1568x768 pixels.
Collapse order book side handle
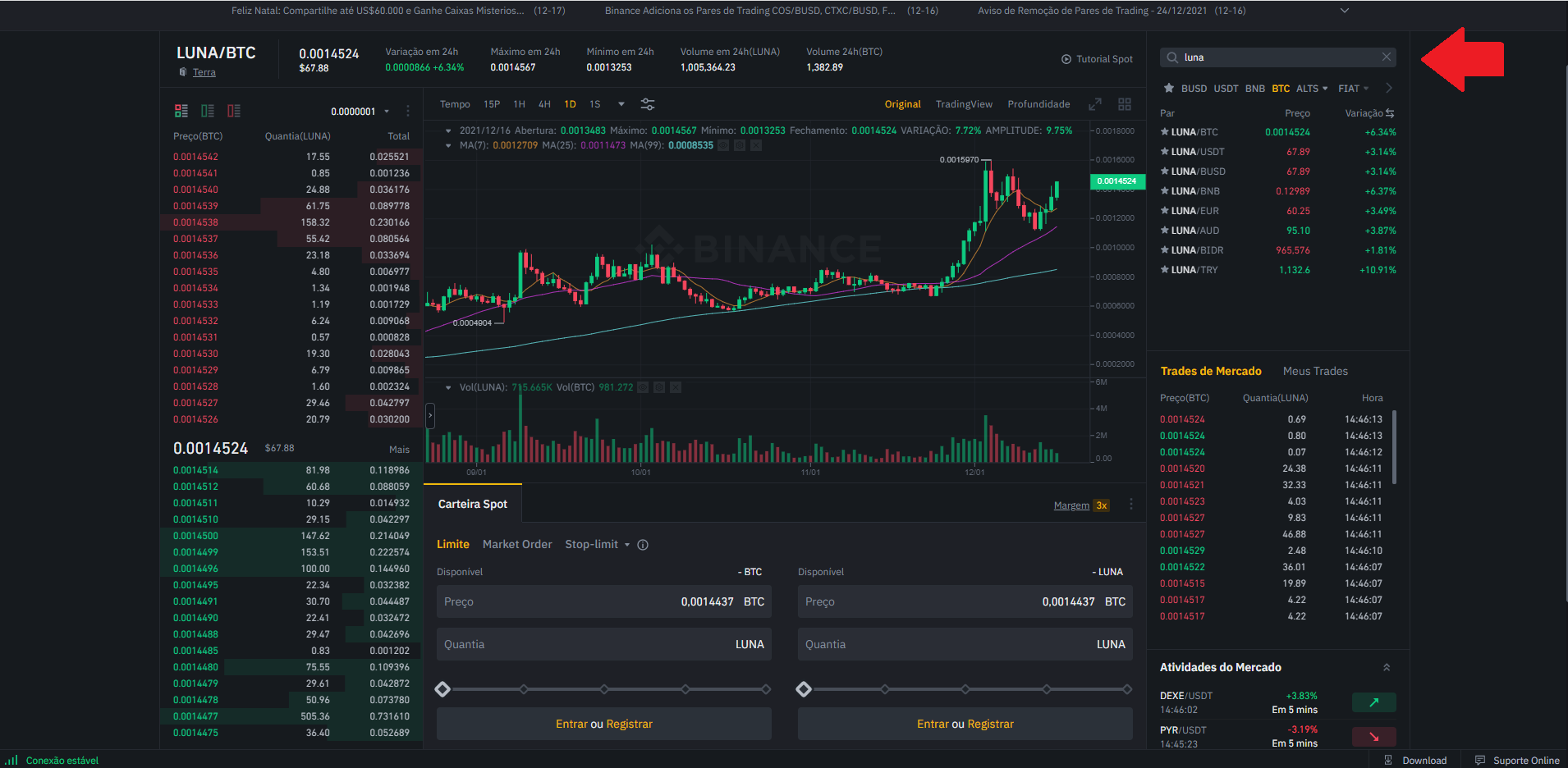(429, 416)
